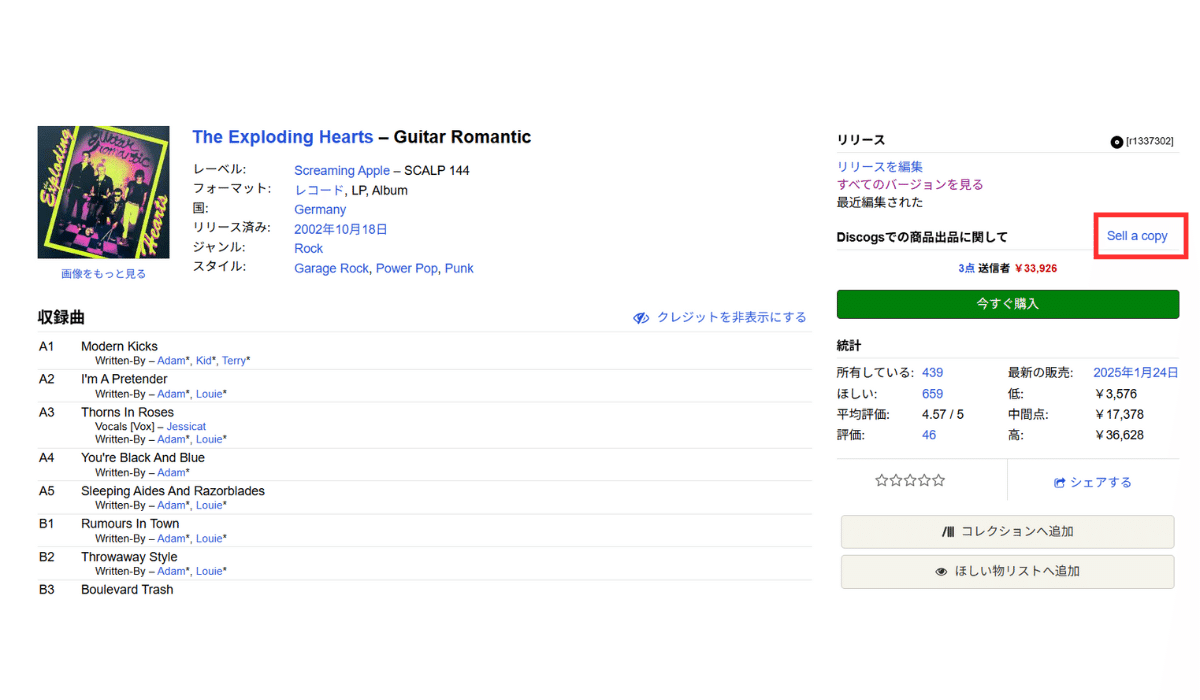Click the vinyl record icon beside release ID
The height and width of the screenshot is (700, 1200).
[1116, 141]
